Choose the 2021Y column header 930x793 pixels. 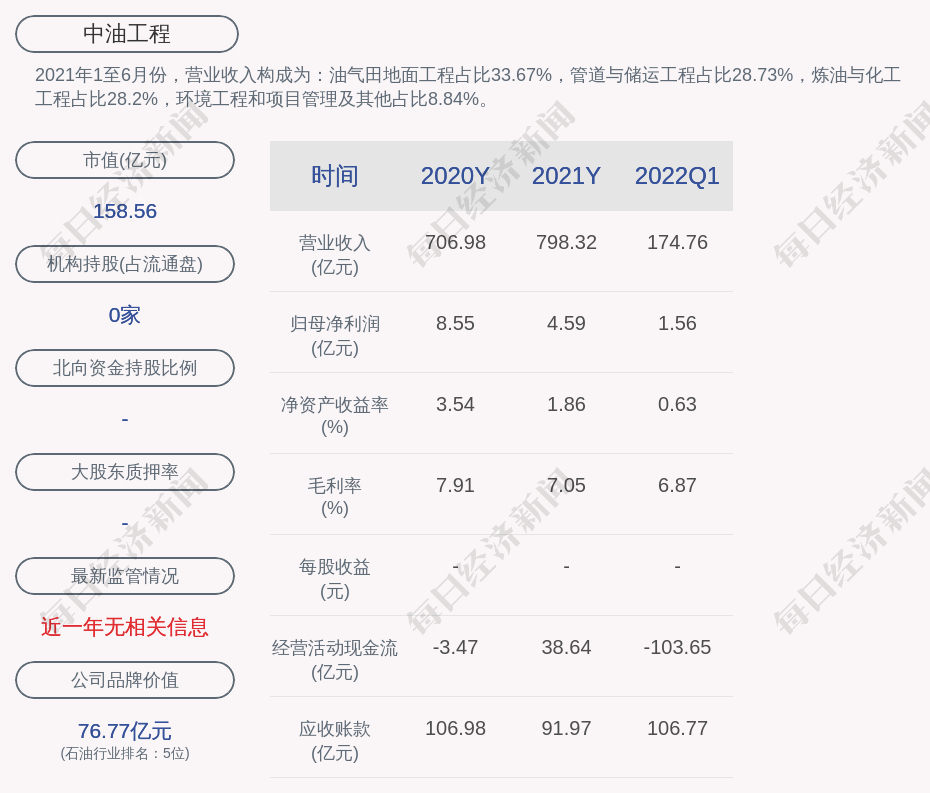point(566,176)
